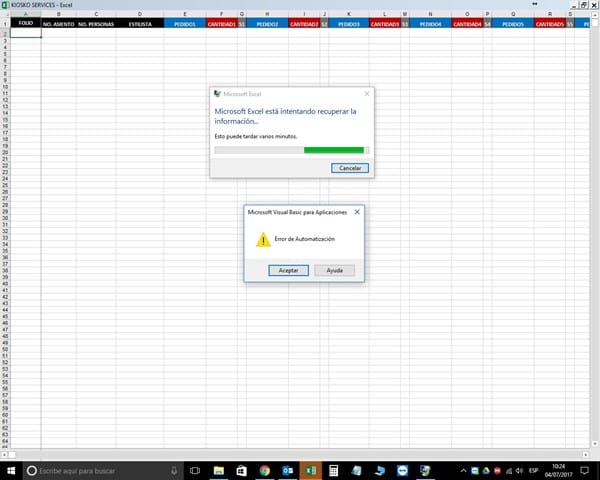Open TeamViewer from the taskbar

[402, 470]
